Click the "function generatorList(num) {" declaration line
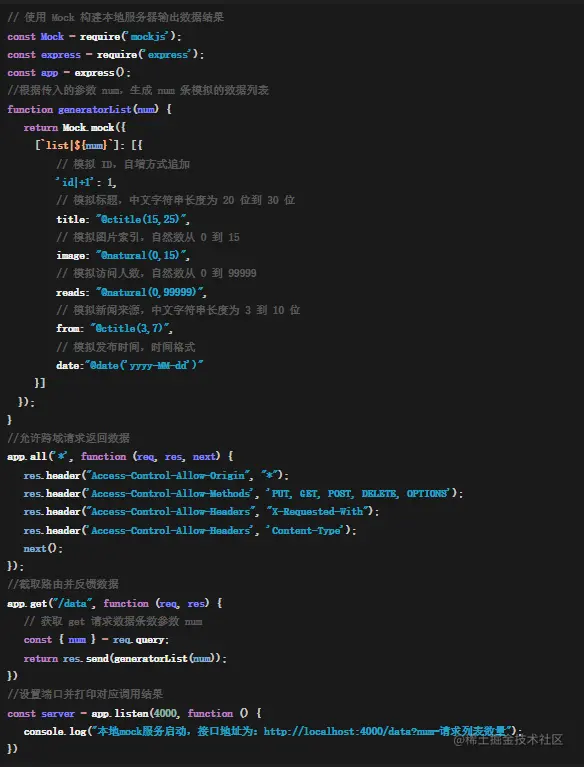The height and width of the screenshot is (767, 584). (x=90, y=110)
